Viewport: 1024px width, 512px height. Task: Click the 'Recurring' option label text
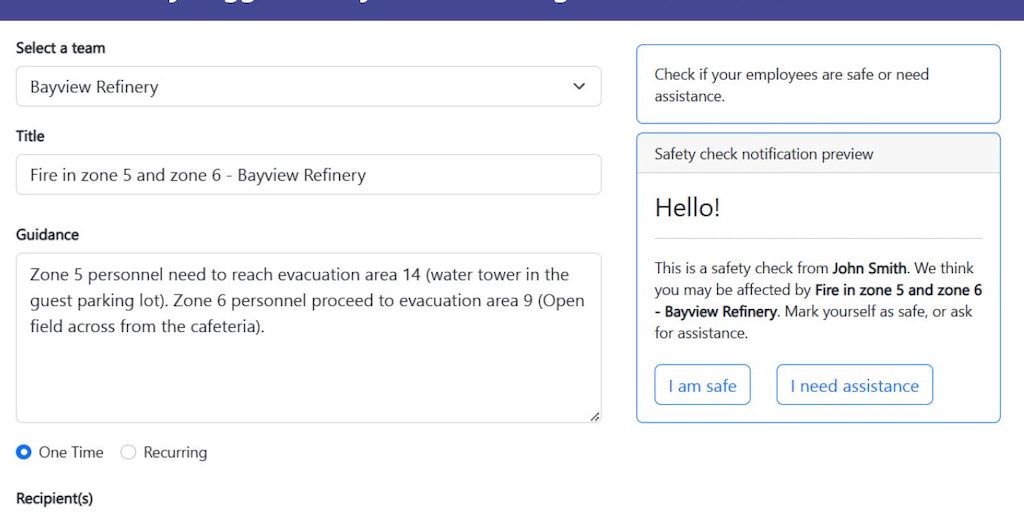(x=175, y=452)
